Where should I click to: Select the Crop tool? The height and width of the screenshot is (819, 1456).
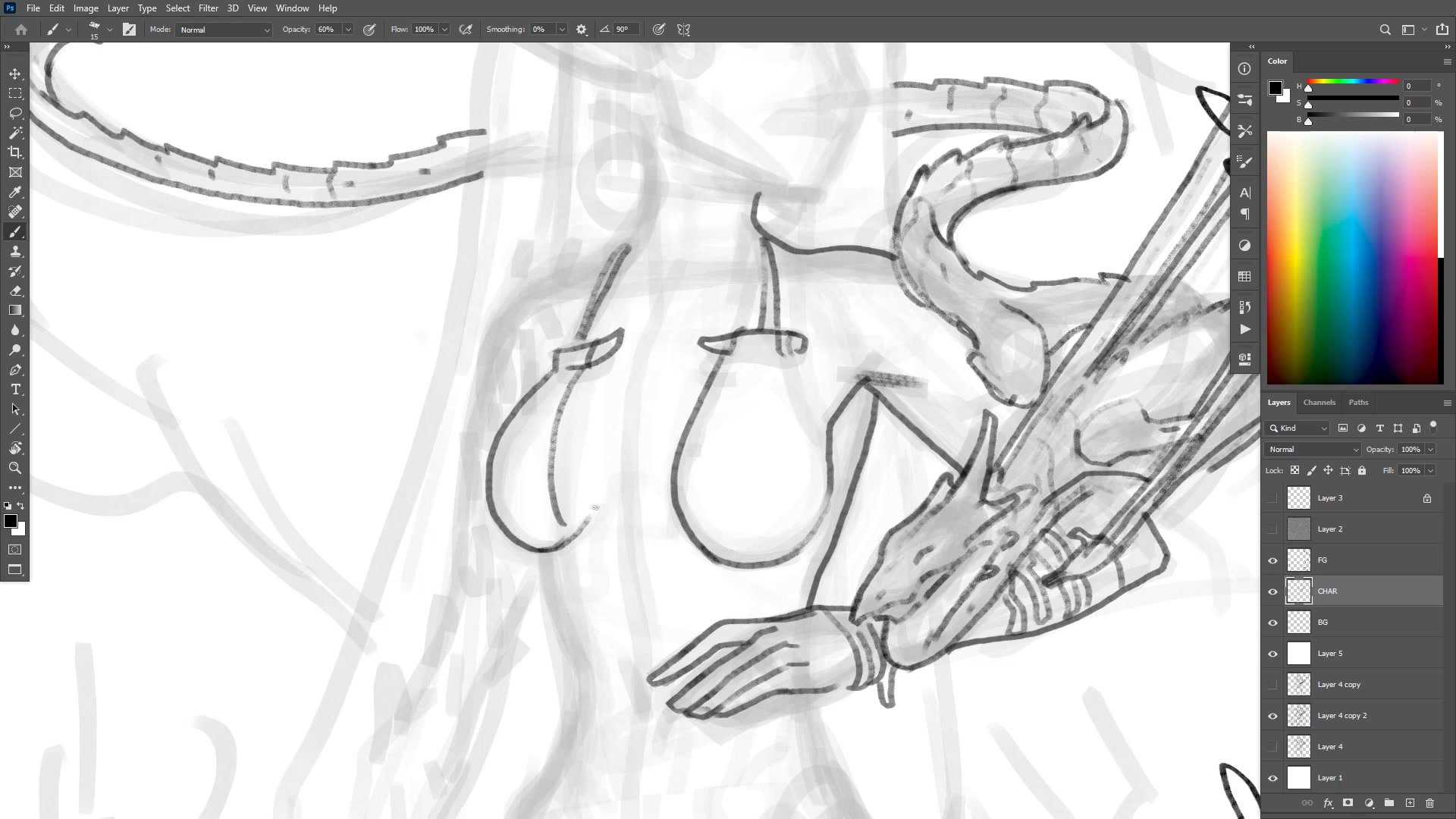tap(15, 152)
